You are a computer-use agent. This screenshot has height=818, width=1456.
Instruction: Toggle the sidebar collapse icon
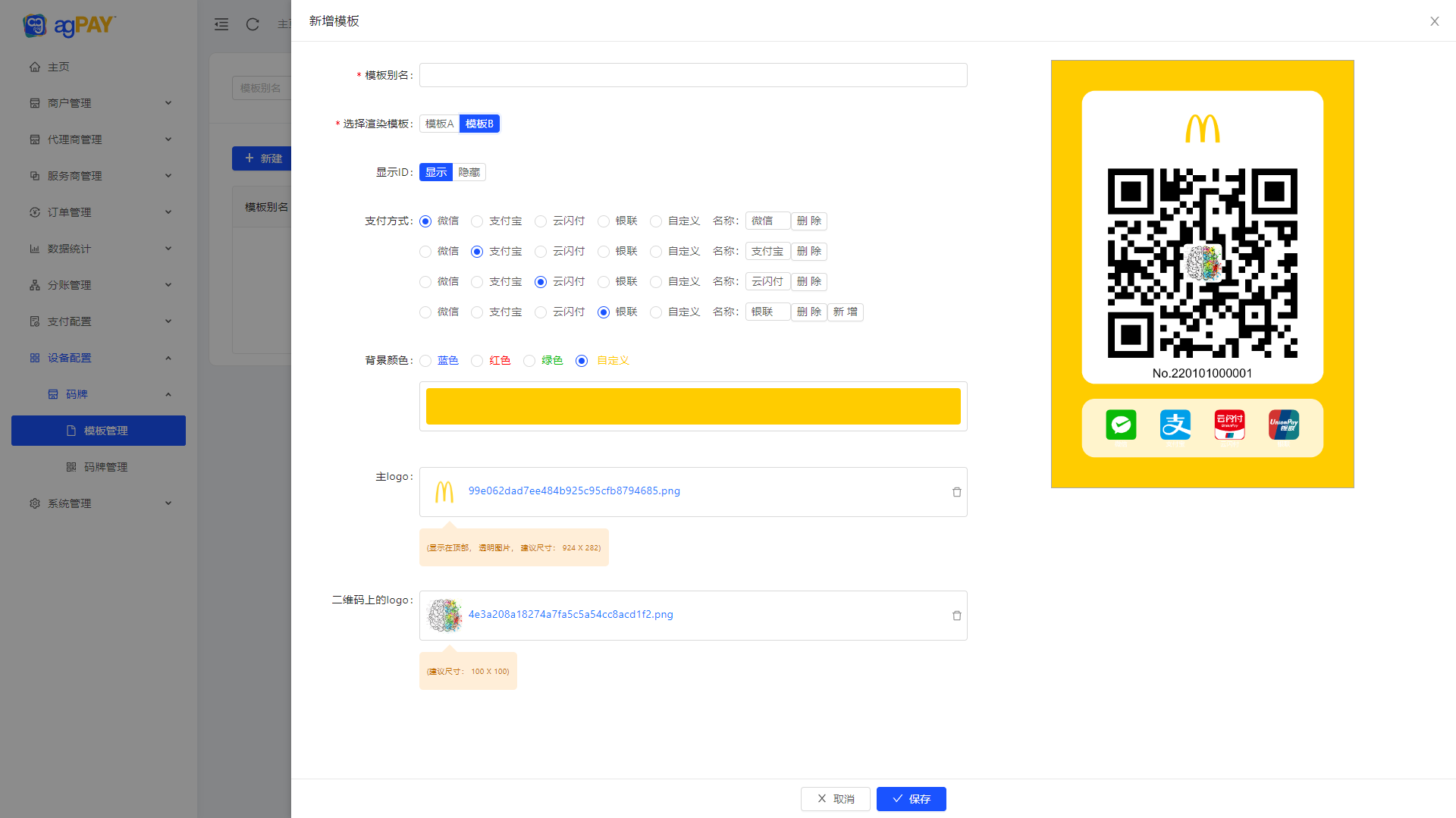point(221,24)
